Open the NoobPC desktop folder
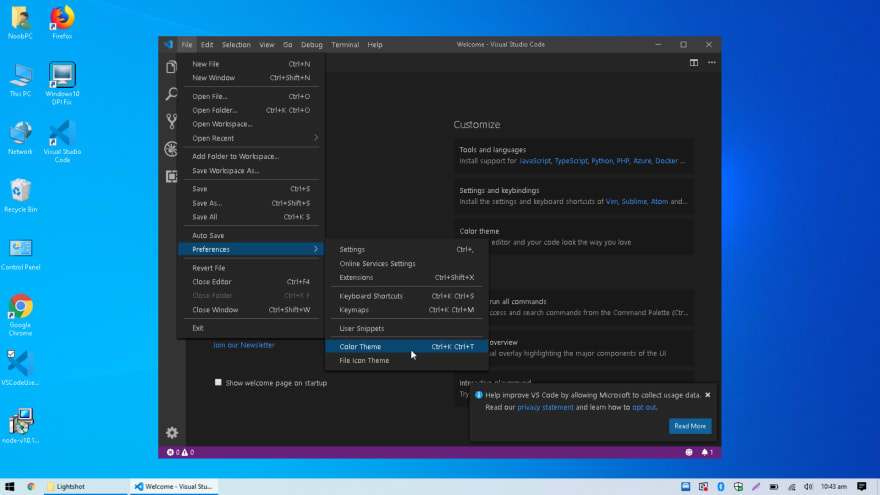The height and width of the screenshot is (495, 880). pos(20,23)
